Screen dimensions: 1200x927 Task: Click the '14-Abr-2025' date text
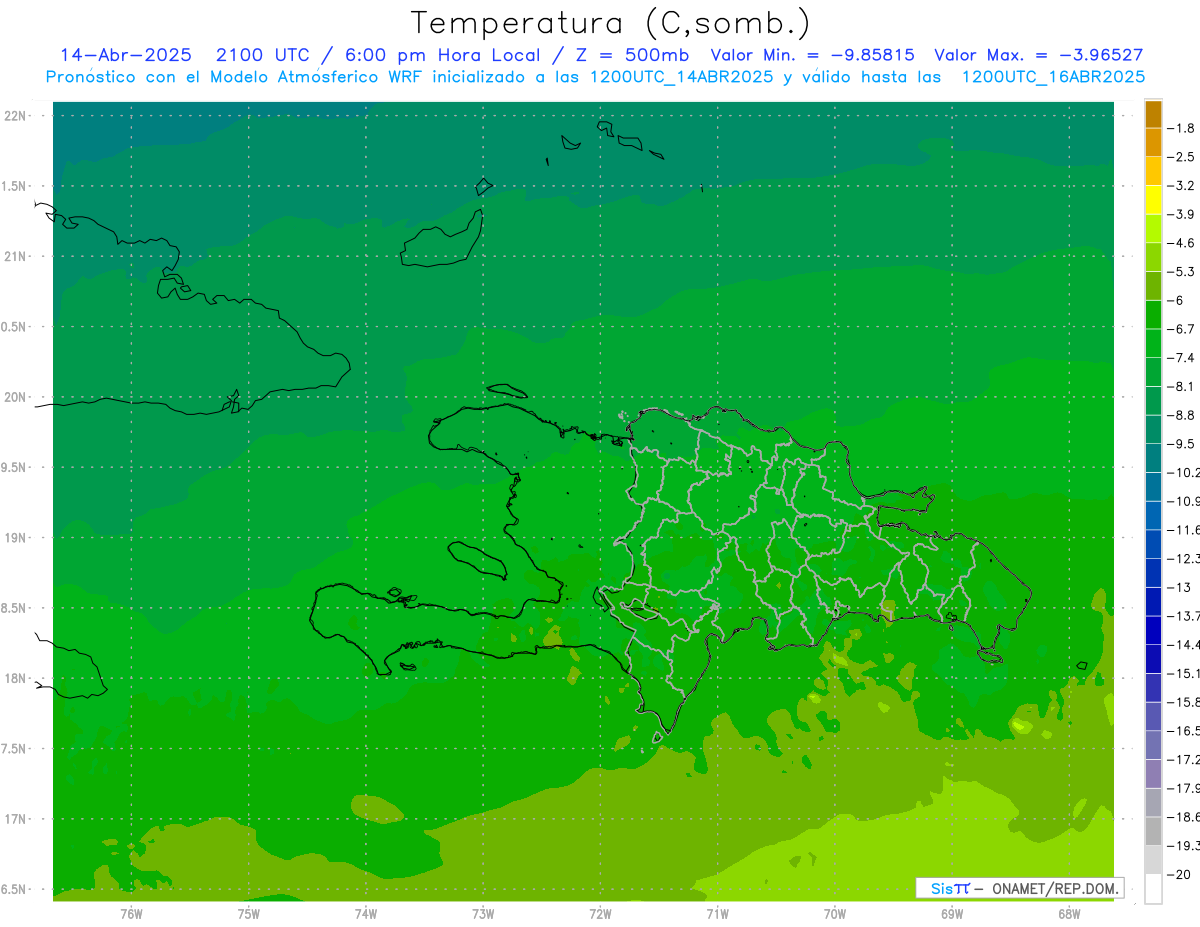(x=125, y=55)
